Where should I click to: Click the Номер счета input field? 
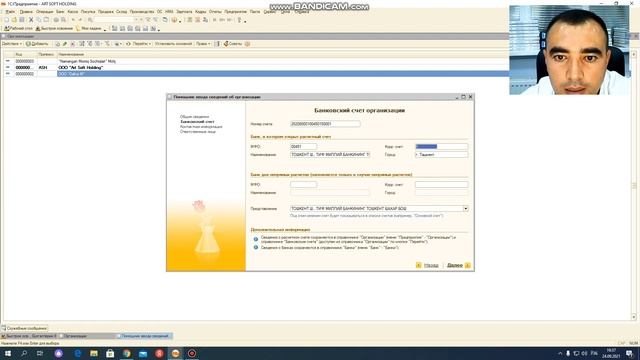point(325,124)
